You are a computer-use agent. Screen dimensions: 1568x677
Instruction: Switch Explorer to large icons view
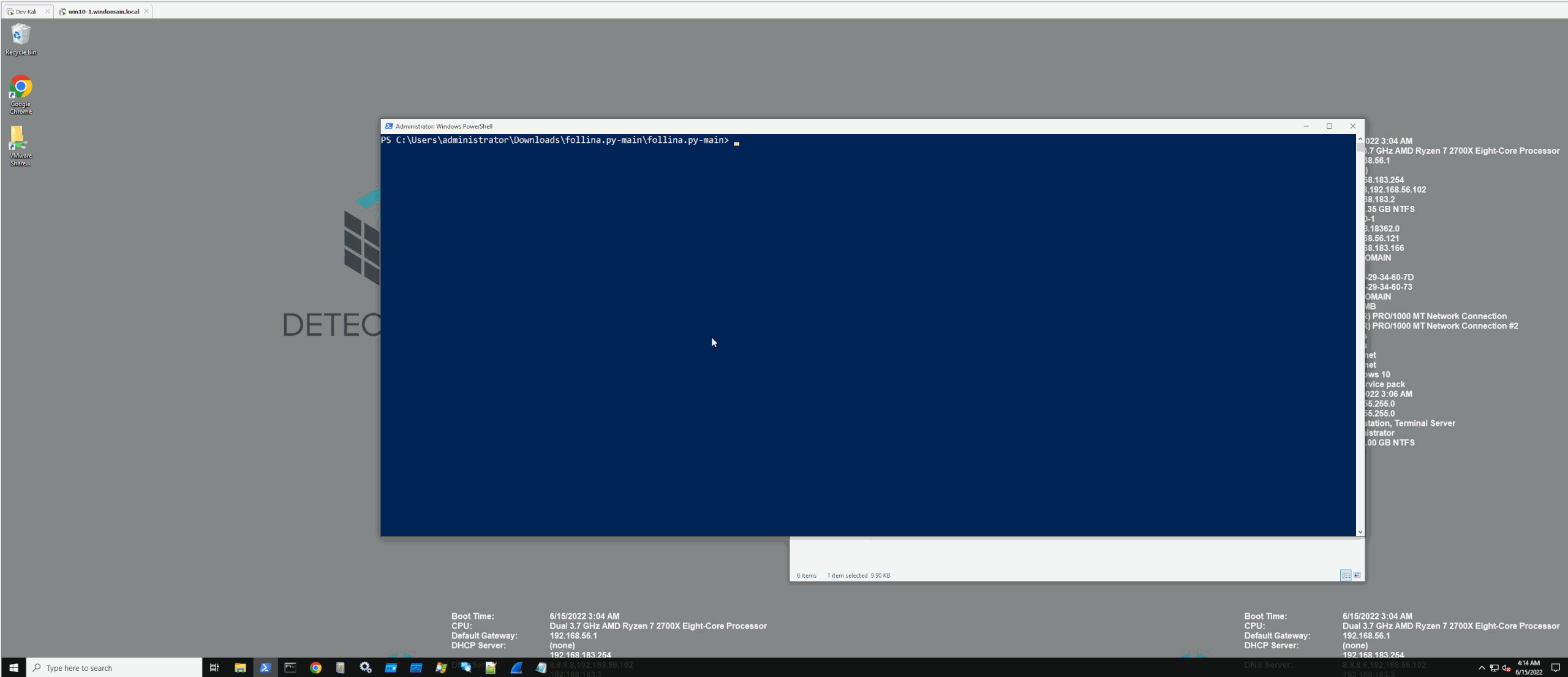[x=1357, y=575]
